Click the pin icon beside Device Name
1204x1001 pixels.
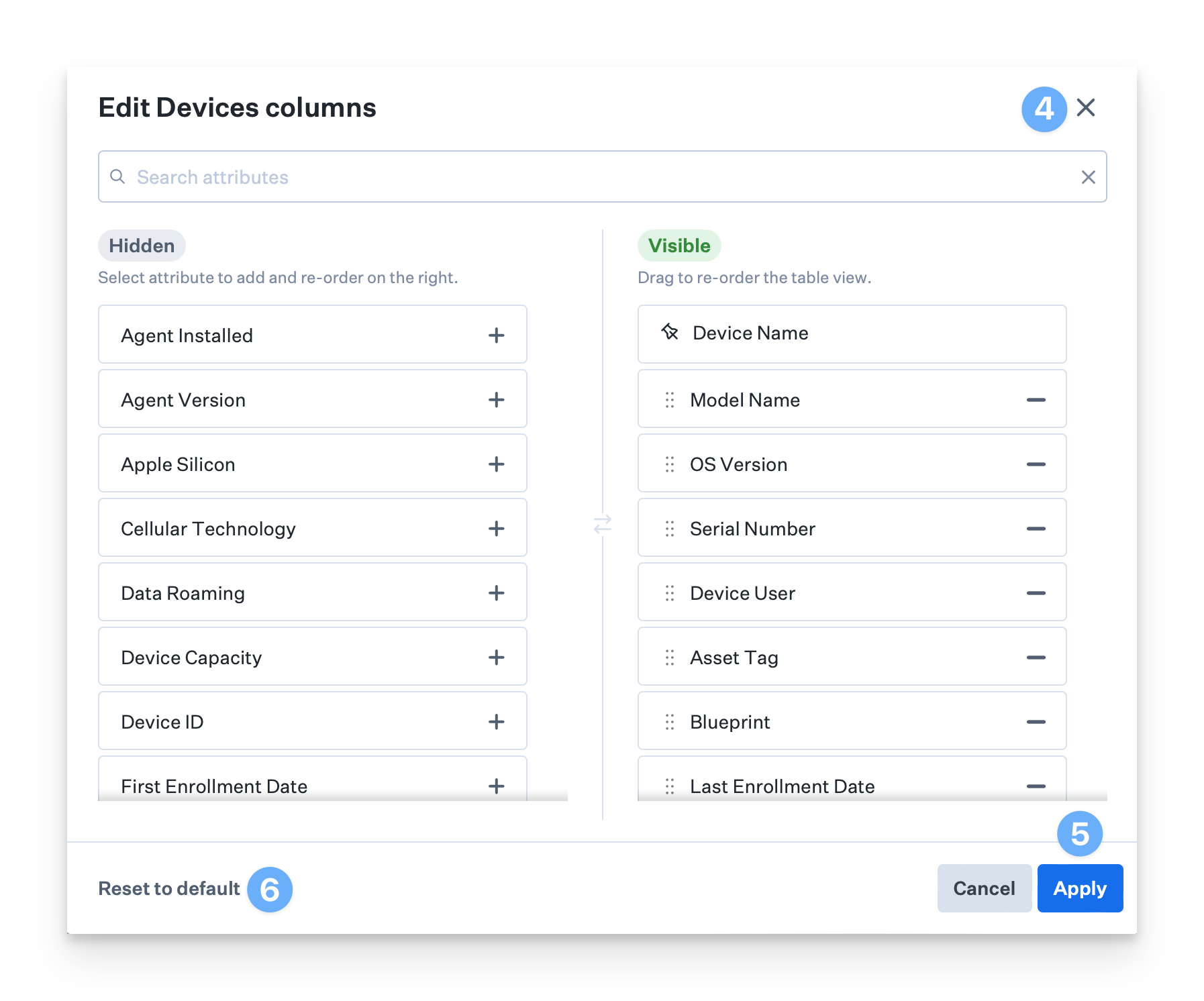(x=670, y=331)
